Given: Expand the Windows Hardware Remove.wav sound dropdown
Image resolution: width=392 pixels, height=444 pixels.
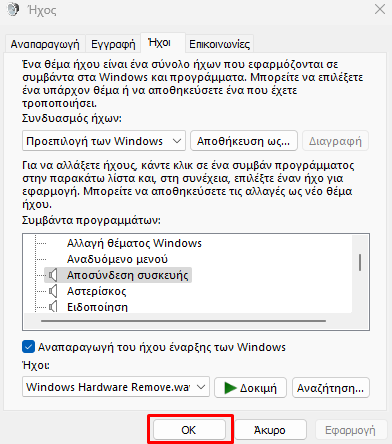Looking at the screenshot, I should point(116,387).
